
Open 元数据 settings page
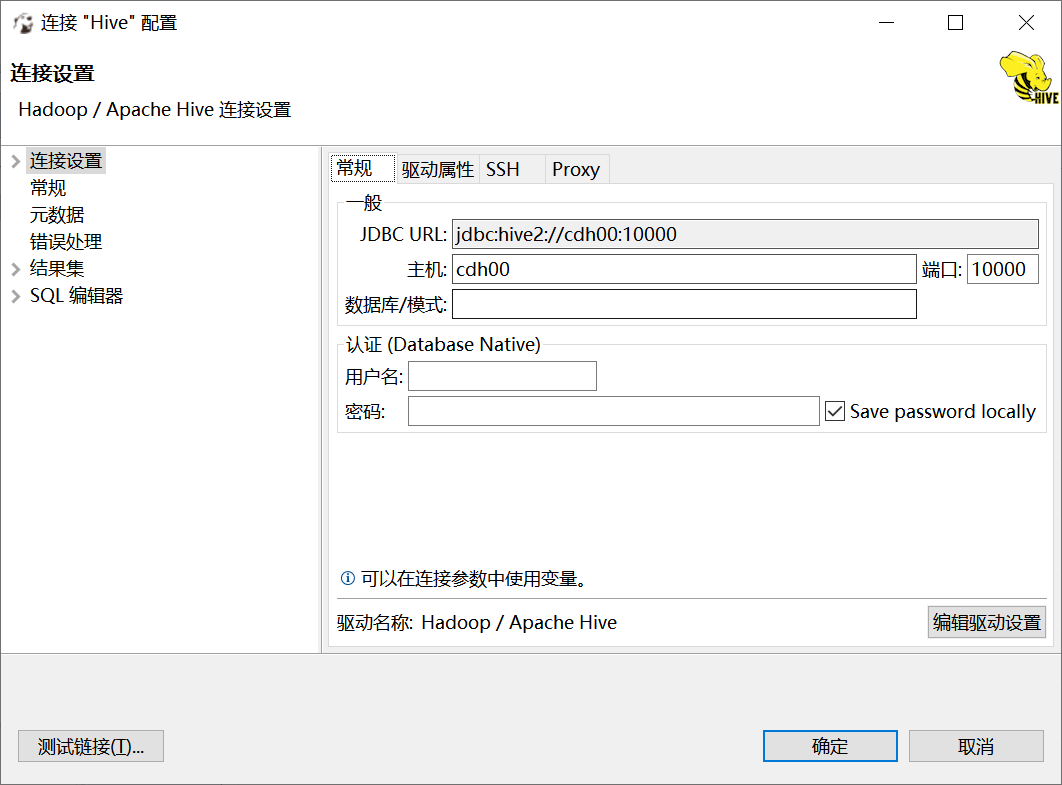(57, 215)
